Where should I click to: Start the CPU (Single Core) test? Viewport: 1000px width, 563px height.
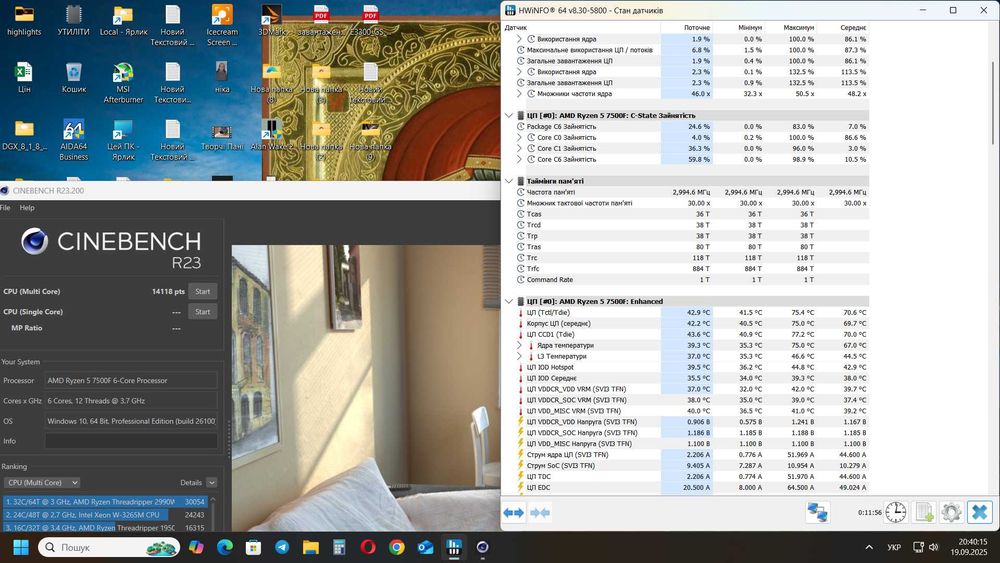click(203, 312)
